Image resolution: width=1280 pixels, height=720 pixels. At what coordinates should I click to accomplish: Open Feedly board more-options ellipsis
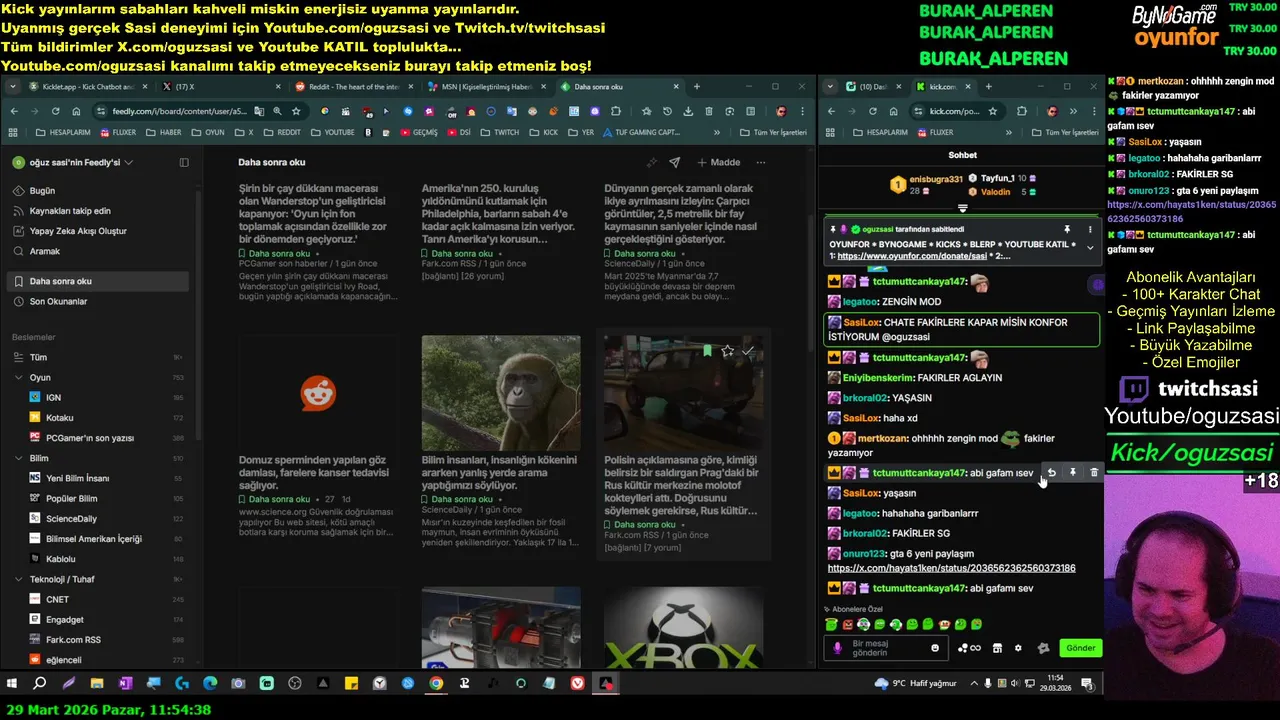point(761,162)
